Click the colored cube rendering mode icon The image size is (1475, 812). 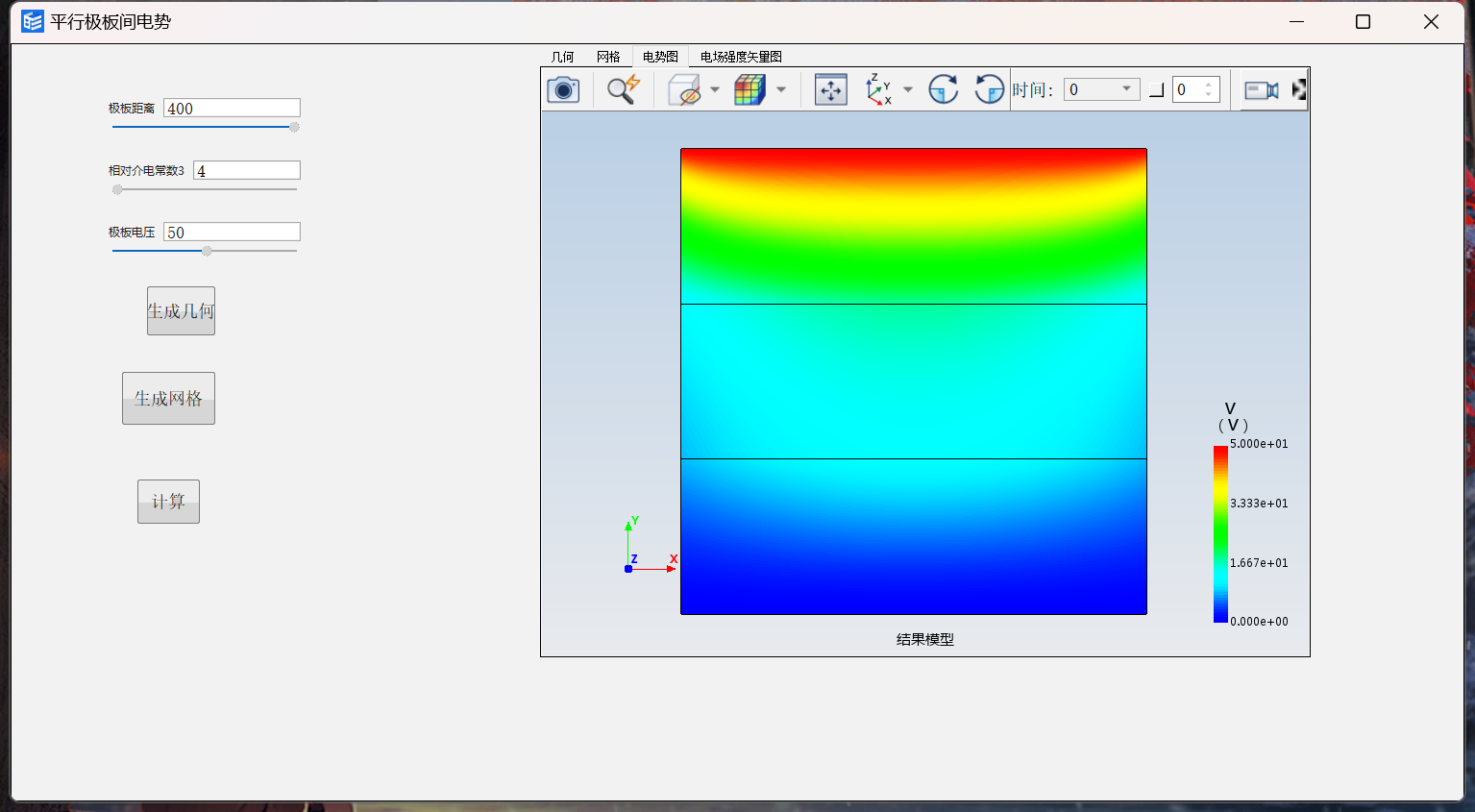pyautogui.click(x=750, y=90)
